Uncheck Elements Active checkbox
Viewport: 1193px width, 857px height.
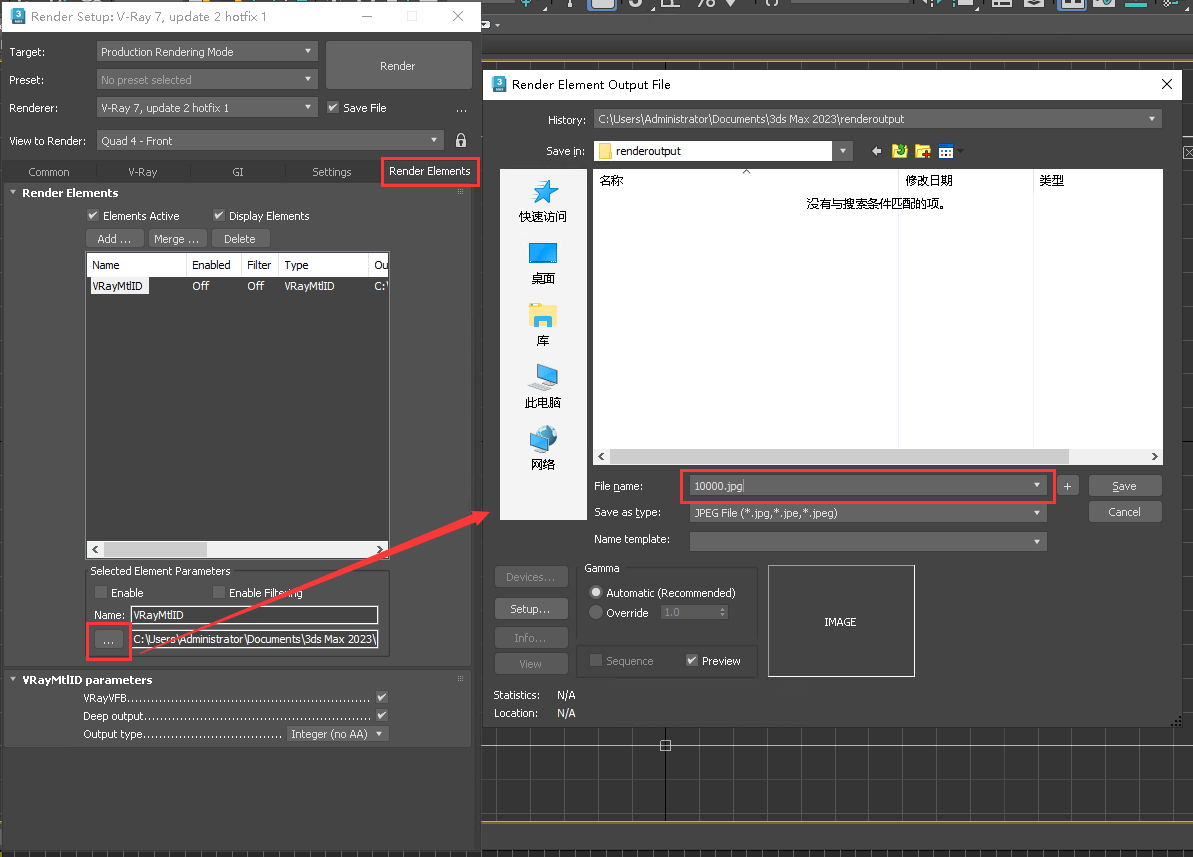(x=93, y=216)
